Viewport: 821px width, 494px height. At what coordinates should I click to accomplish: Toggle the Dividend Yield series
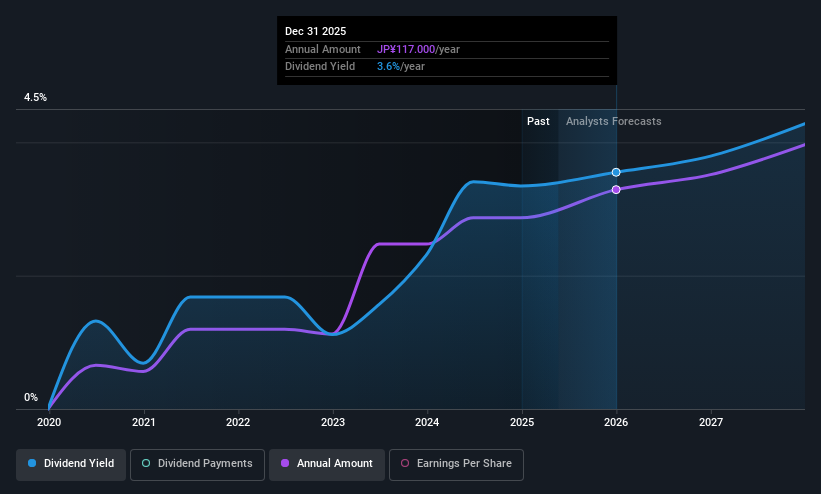(x=71, y=464)
